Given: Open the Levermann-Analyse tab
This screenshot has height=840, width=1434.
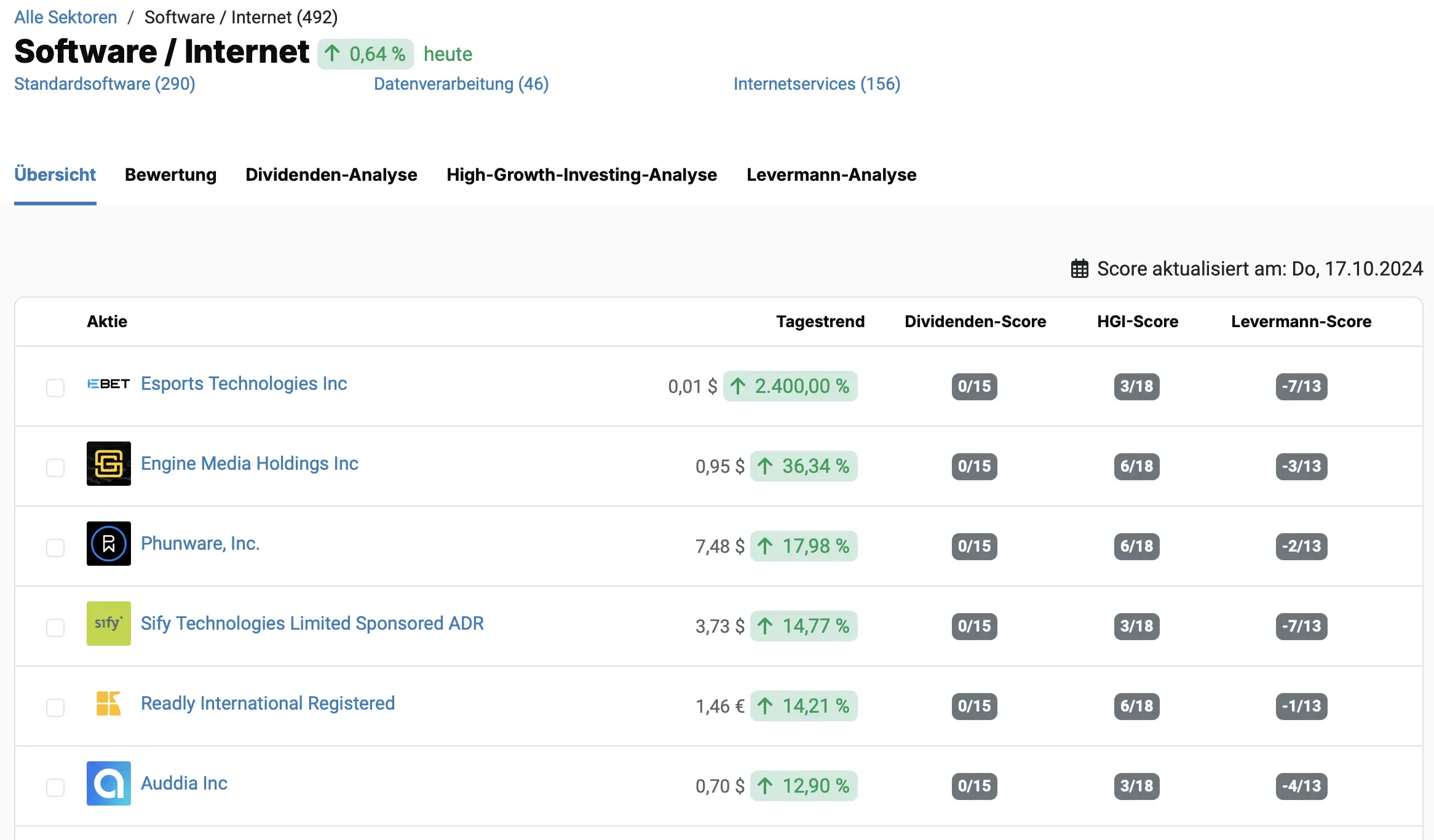Looking at the screenshot, I should tap(831, 175).
